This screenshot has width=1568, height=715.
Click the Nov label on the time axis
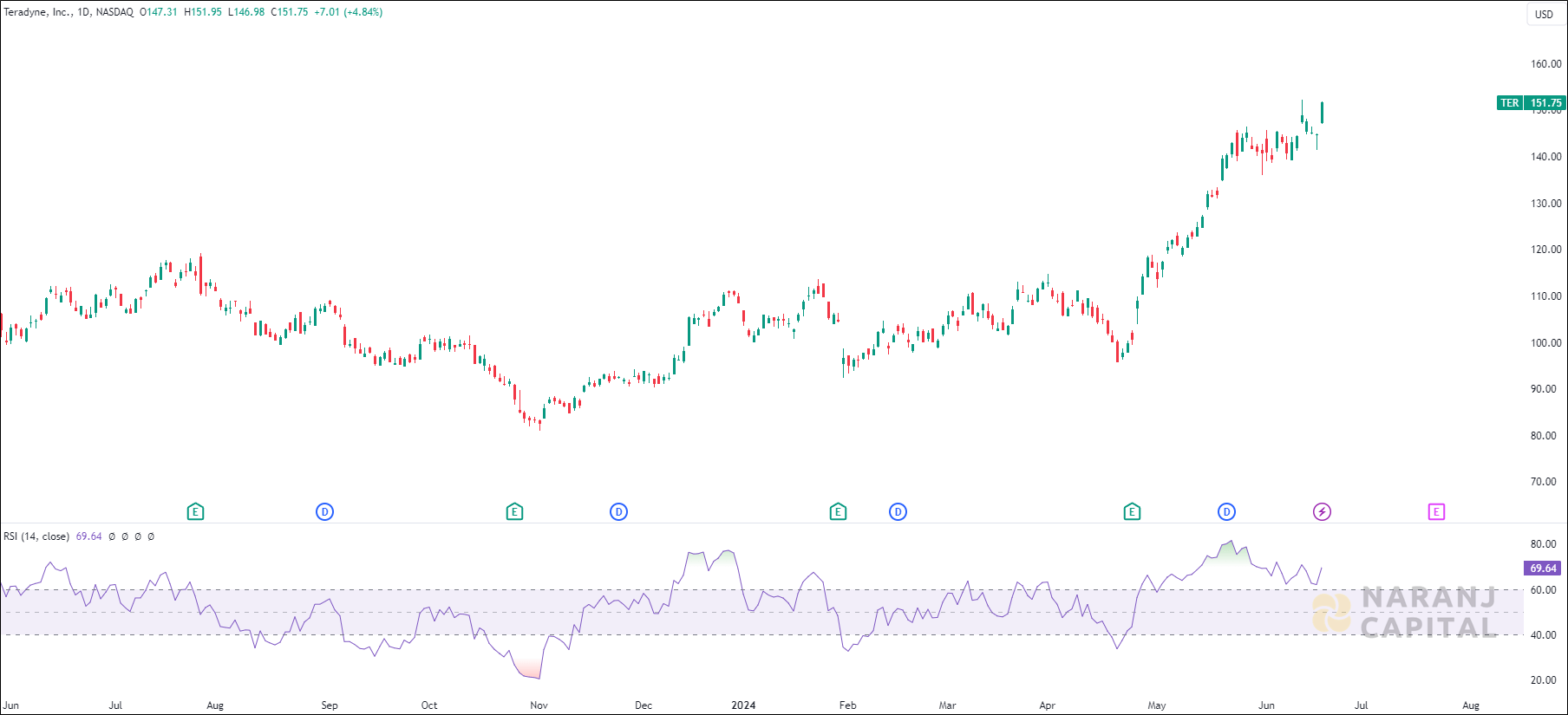click(x=539, y=705)
